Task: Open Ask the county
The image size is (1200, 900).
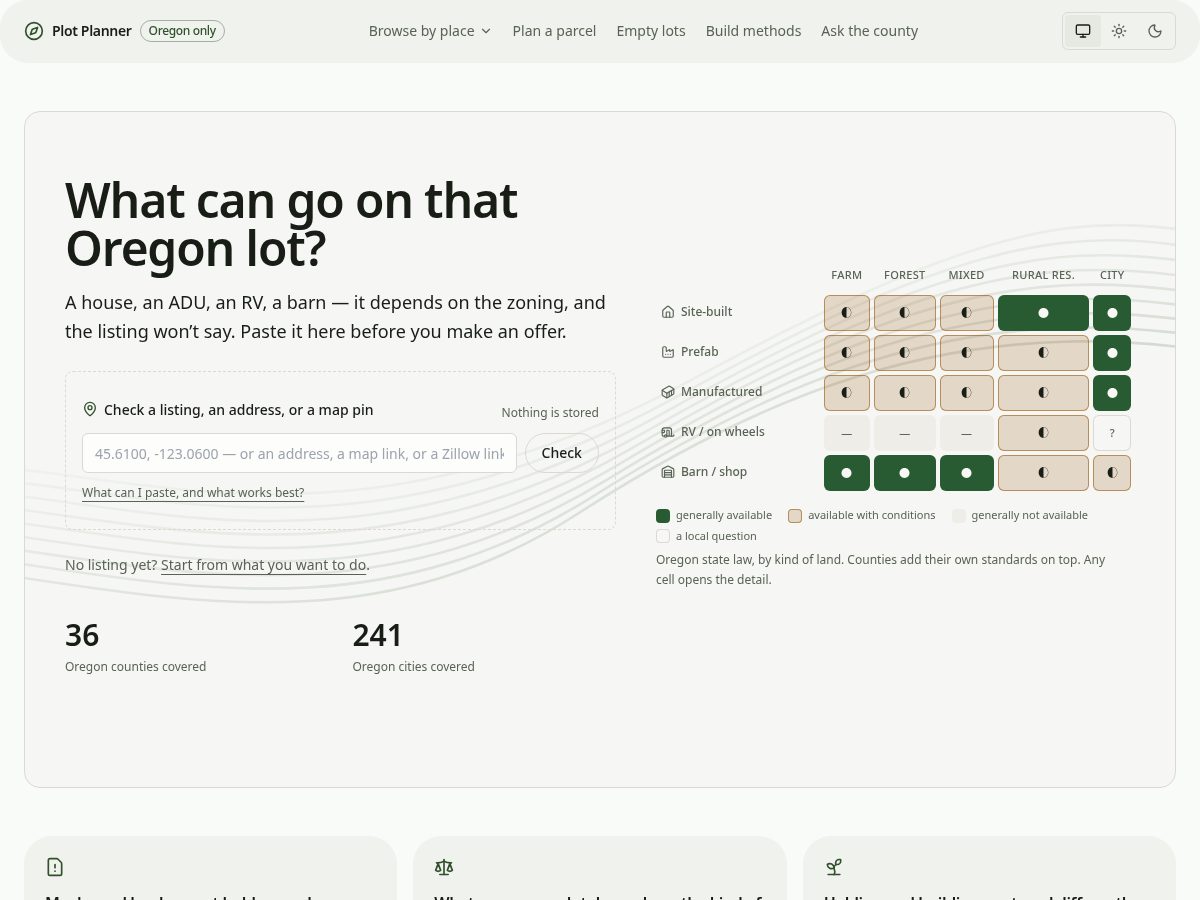Action: [x=869, y=31]
